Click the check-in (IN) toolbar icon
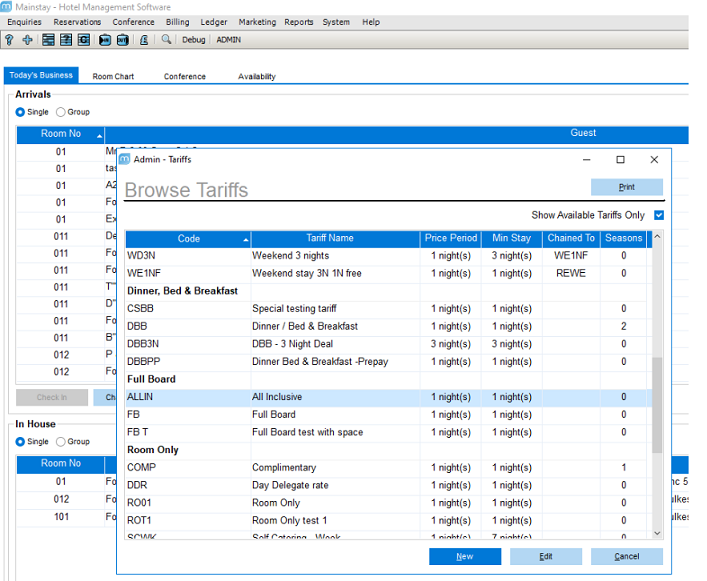Image resolution: width=707 pixels, height=581 pixels. coord(104,40)
